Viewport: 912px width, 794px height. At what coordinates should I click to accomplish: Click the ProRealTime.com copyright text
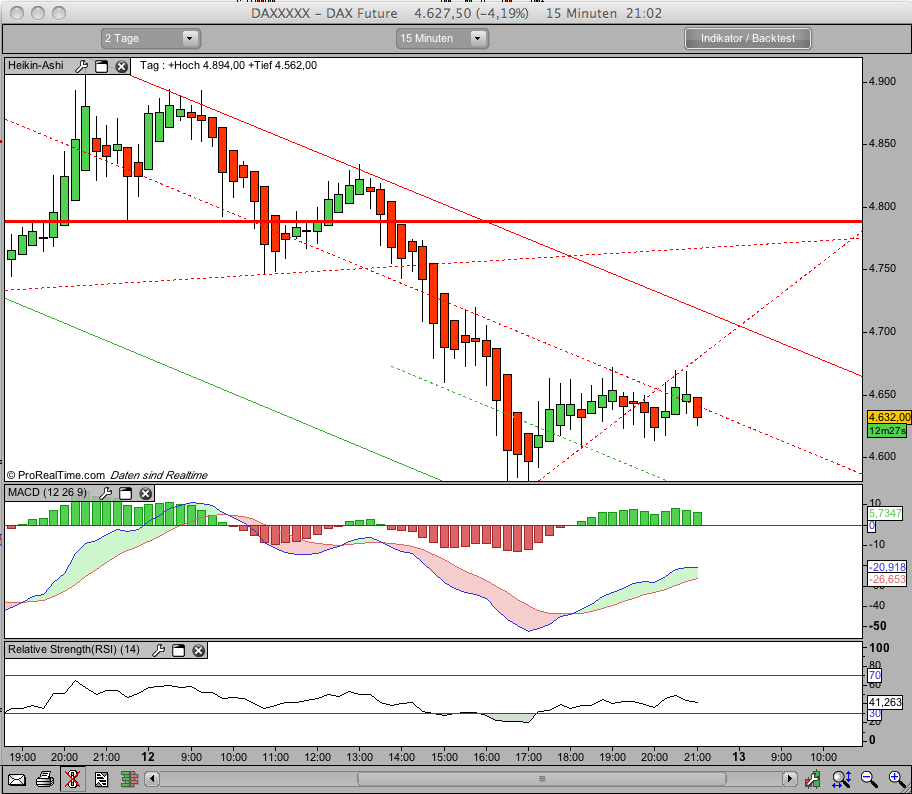click(56, 475)
